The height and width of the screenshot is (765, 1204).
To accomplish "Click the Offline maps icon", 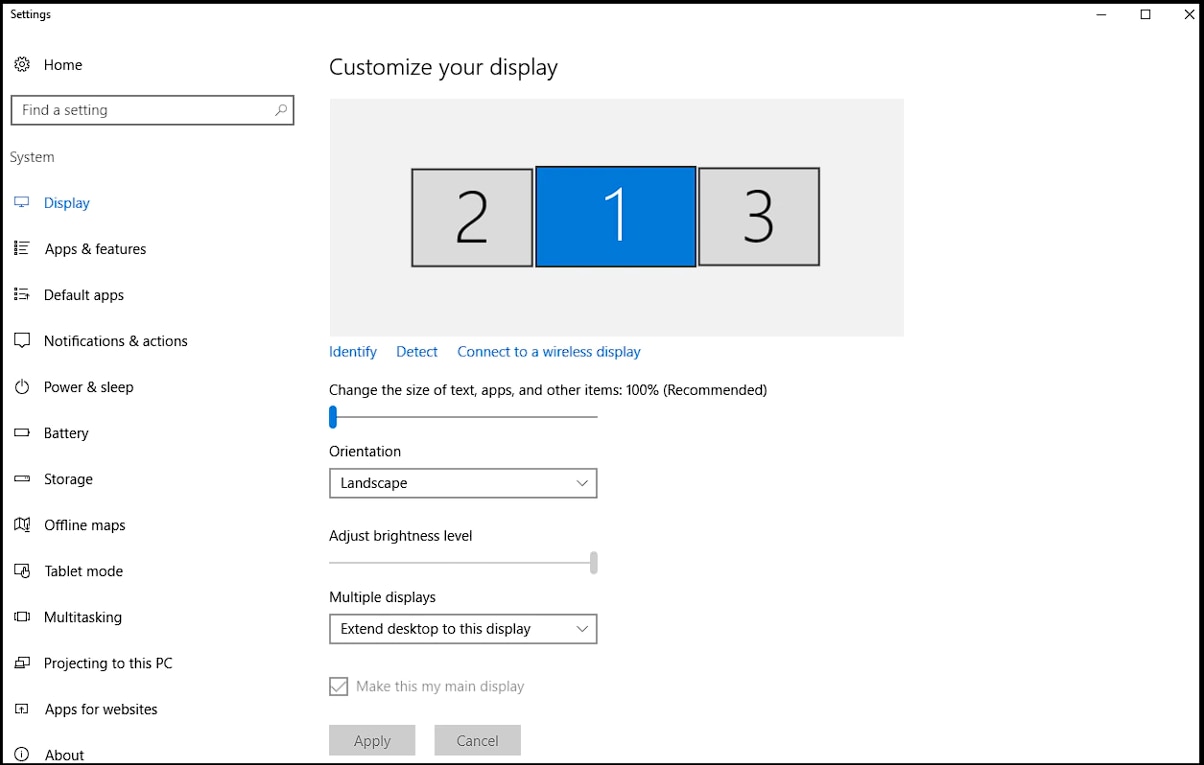I will tap(22, 524).
